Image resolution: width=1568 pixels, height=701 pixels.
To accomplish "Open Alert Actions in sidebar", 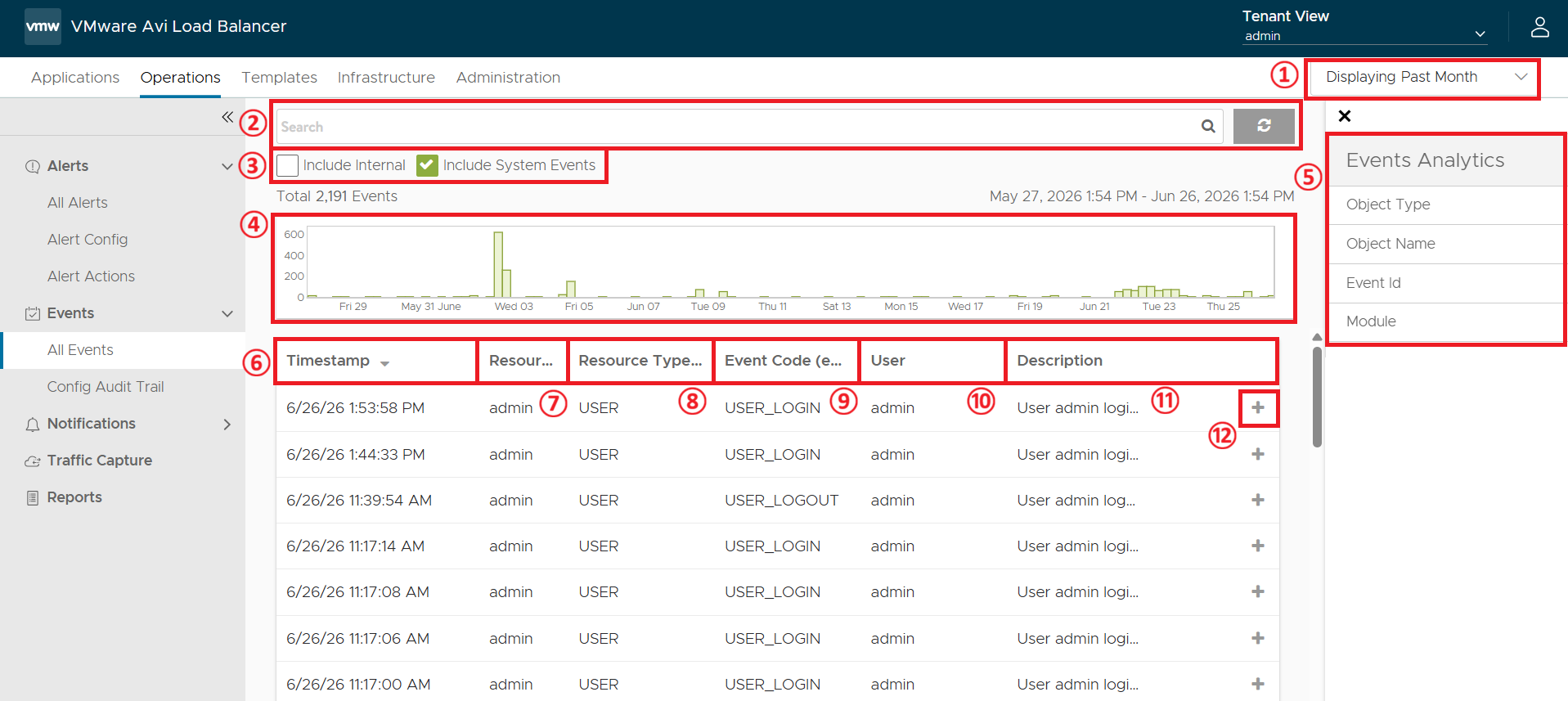I will pyautogui.click(x=91, y=276).
